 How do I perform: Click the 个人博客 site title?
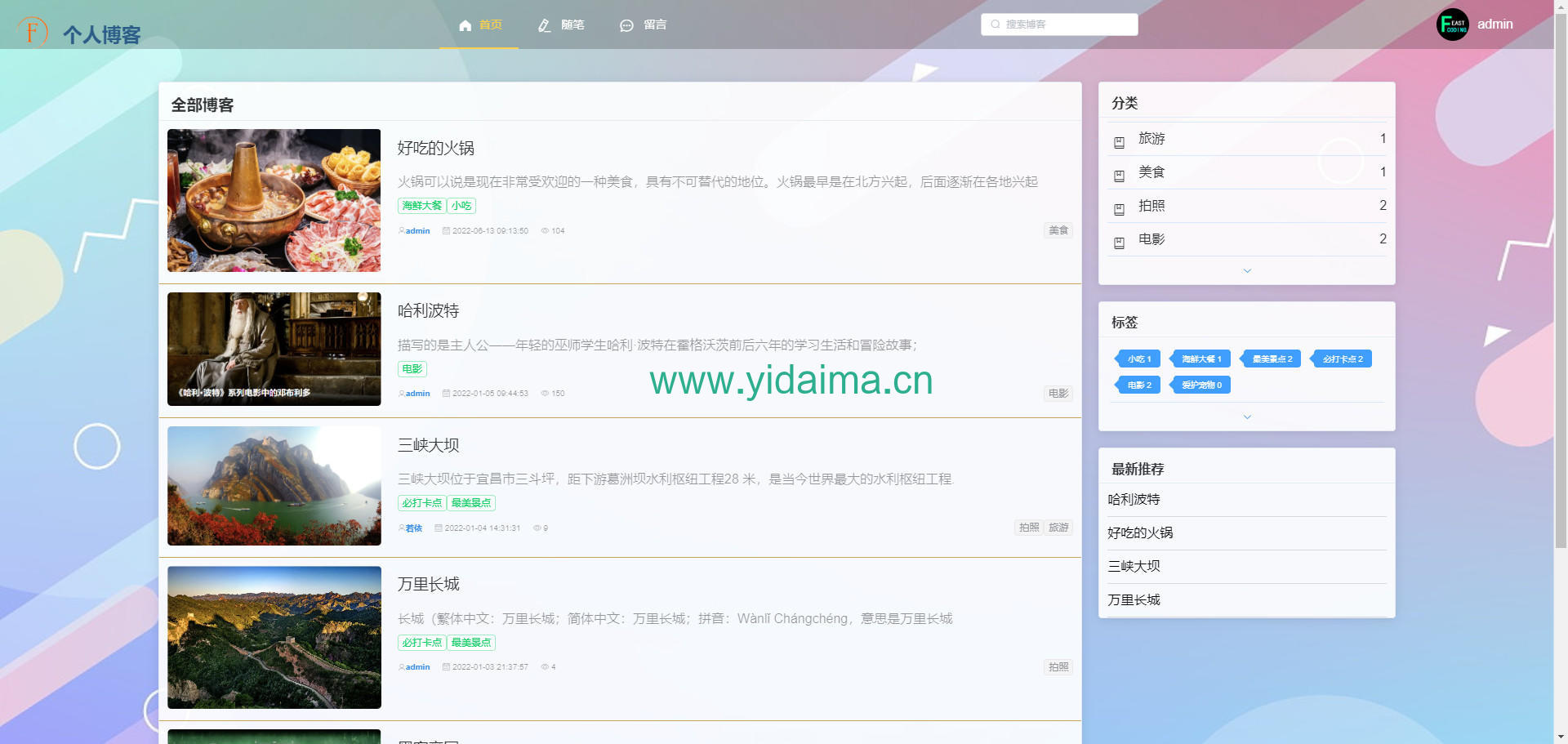point(102,35)
